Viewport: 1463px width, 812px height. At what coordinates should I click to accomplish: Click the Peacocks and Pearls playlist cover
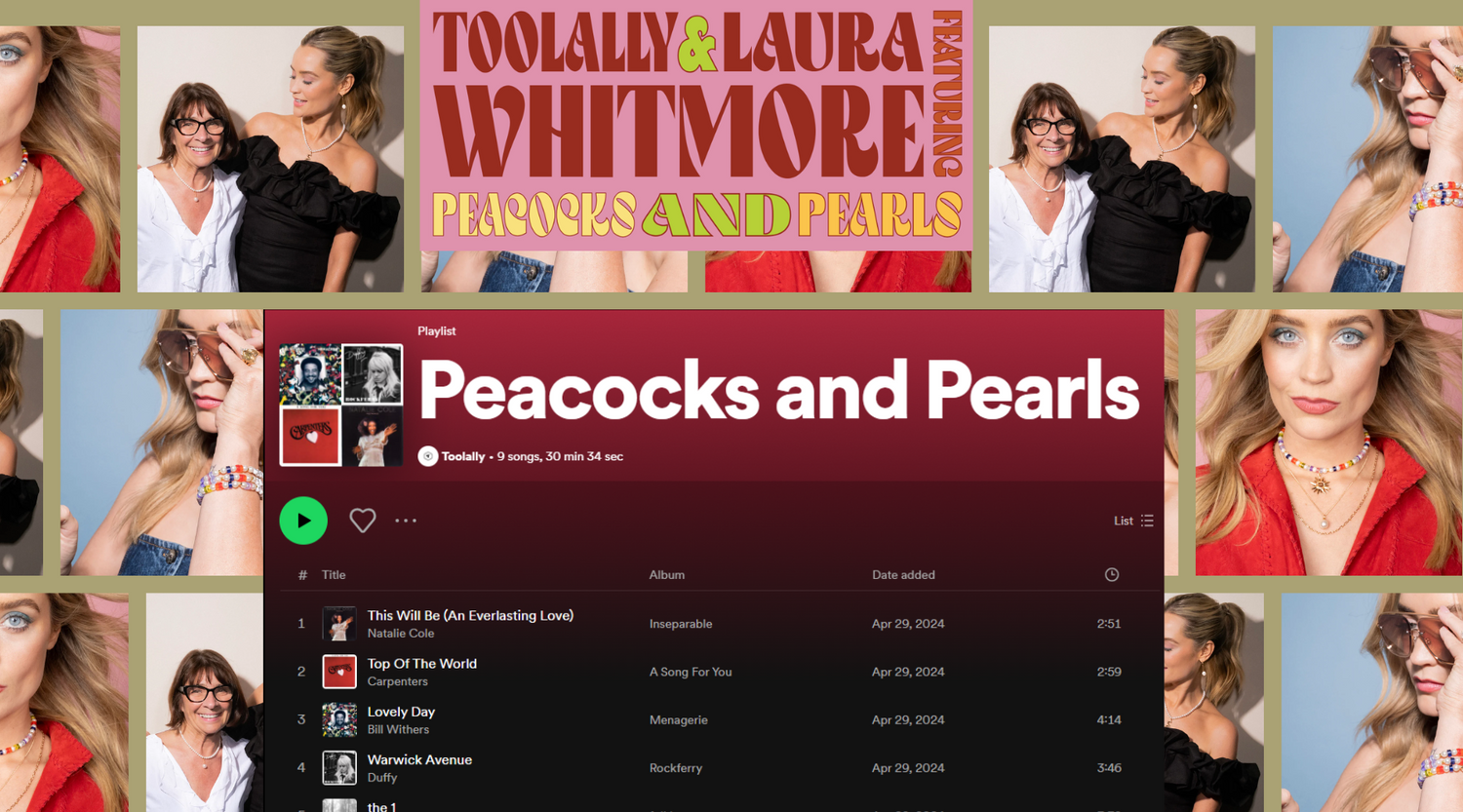340,405
